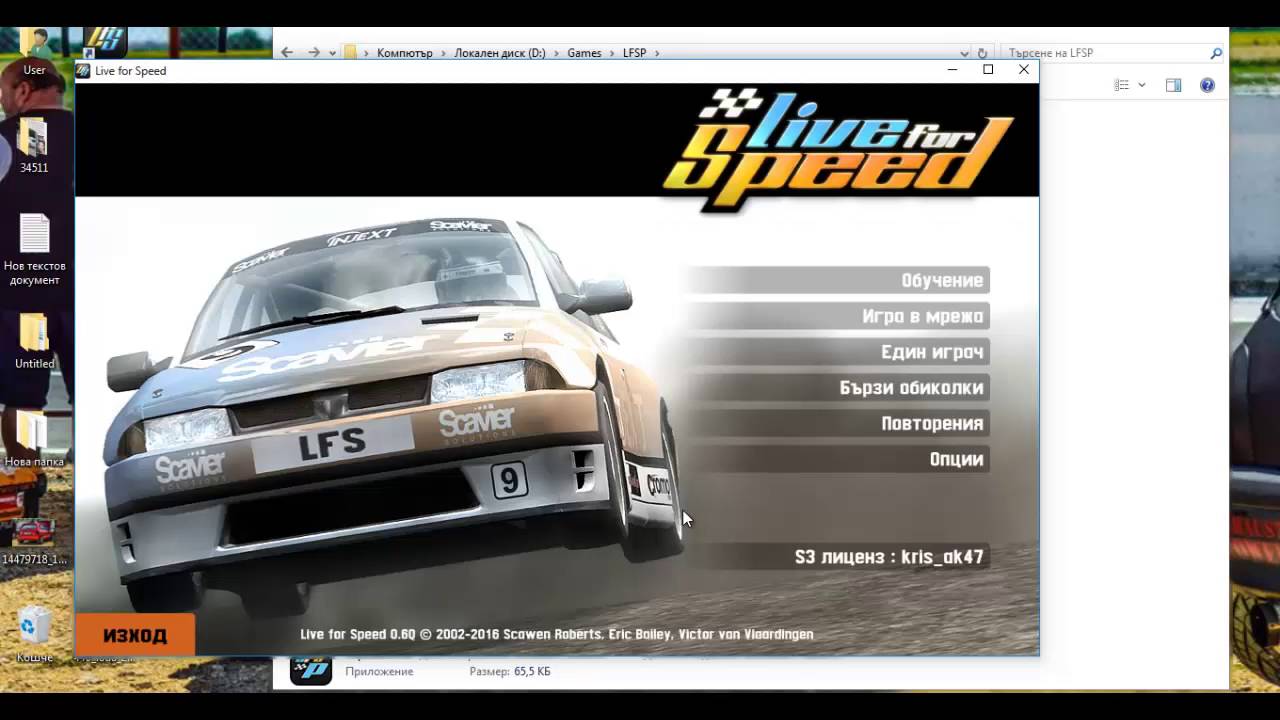Viewport: 1280px width, 720px height.
Task: Select 14479718_1 image on desktop
Action: pos(34,542)
